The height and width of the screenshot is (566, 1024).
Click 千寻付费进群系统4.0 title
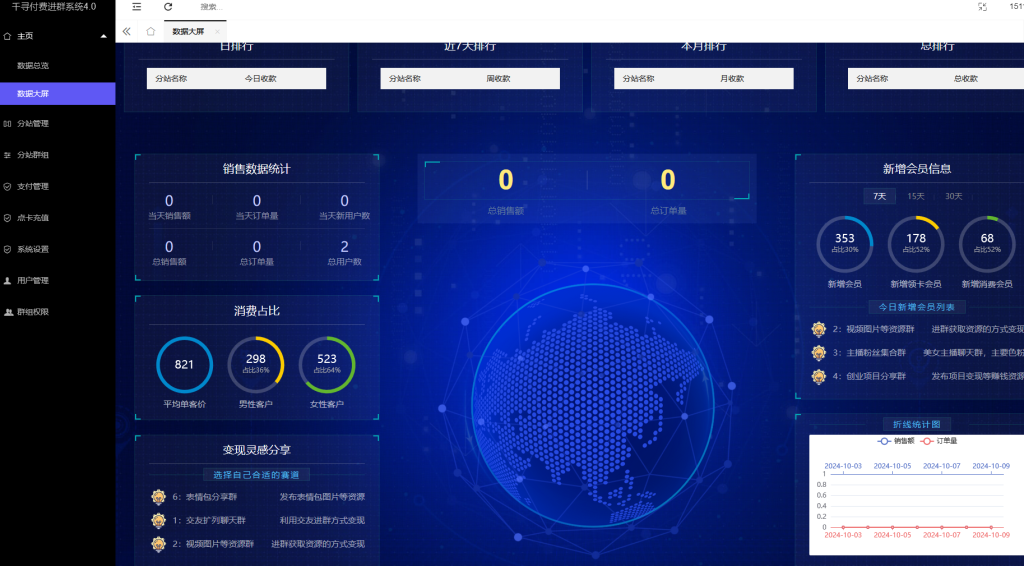point(54,7)
